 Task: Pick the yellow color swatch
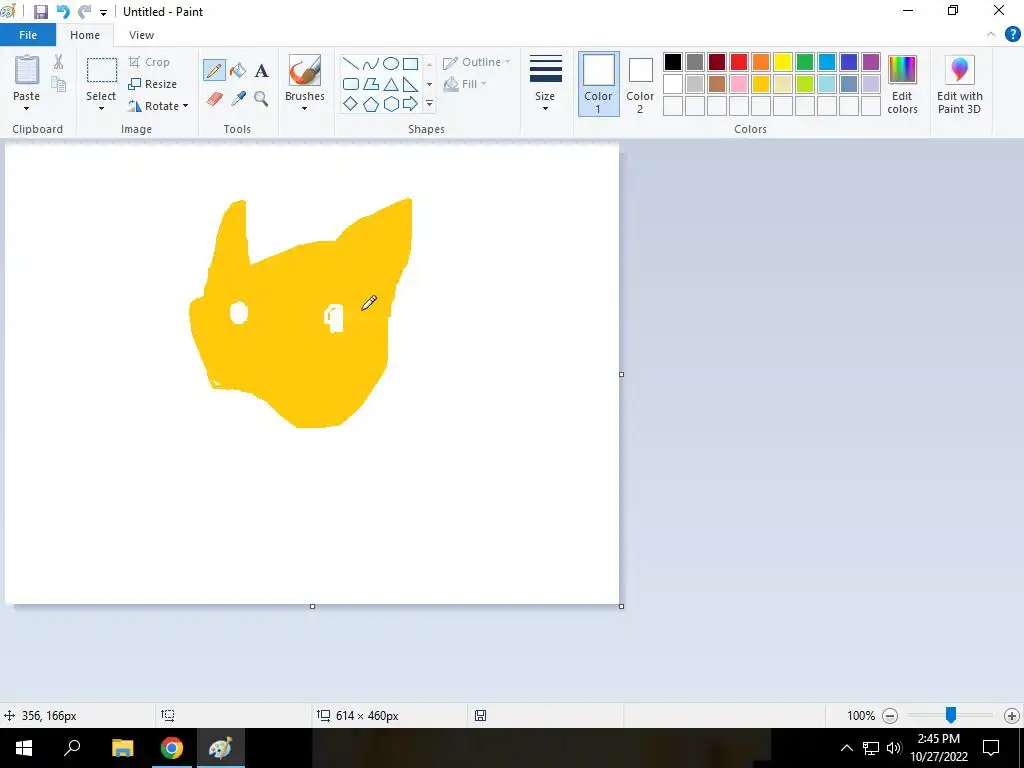782,62
